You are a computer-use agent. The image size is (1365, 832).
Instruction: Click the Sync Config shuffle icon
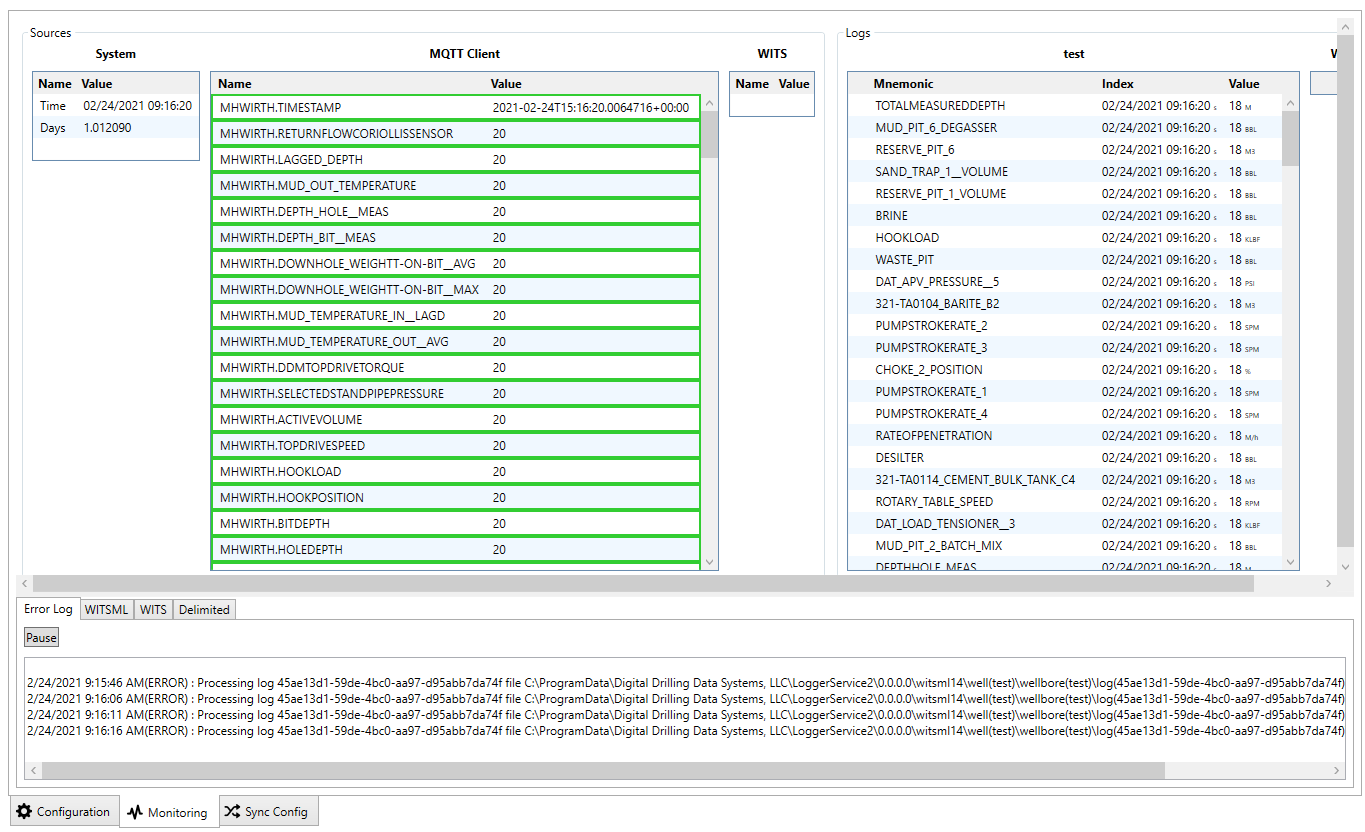(x=231, y=812)
